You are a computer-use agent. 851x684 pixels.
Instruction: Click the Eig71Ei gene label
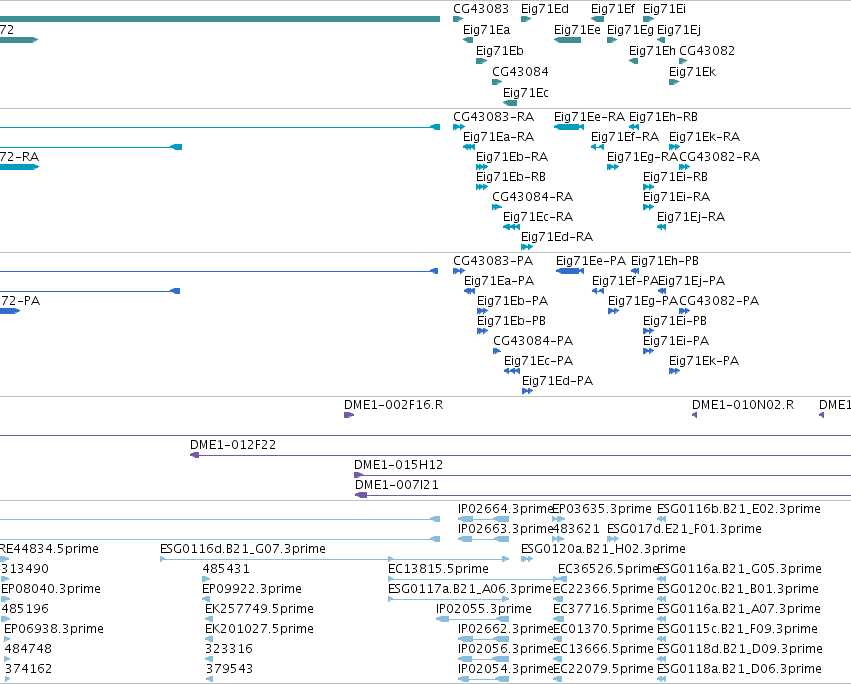(x=664, y=9)
